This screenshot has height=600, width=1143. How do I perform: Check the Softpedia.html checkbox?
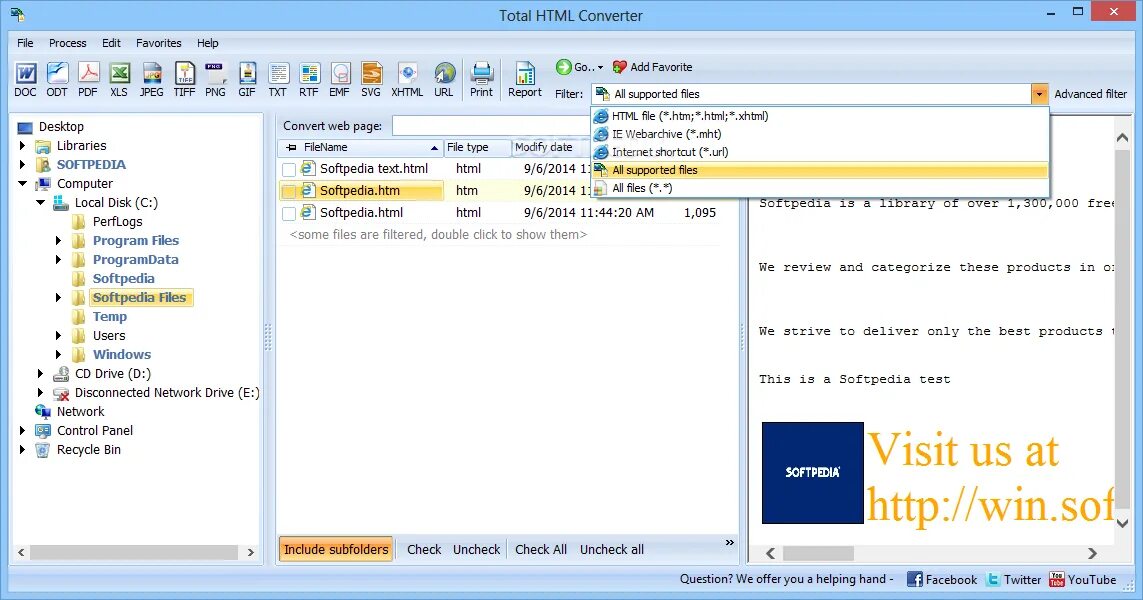pyautogui.click(x=289, y=213)
